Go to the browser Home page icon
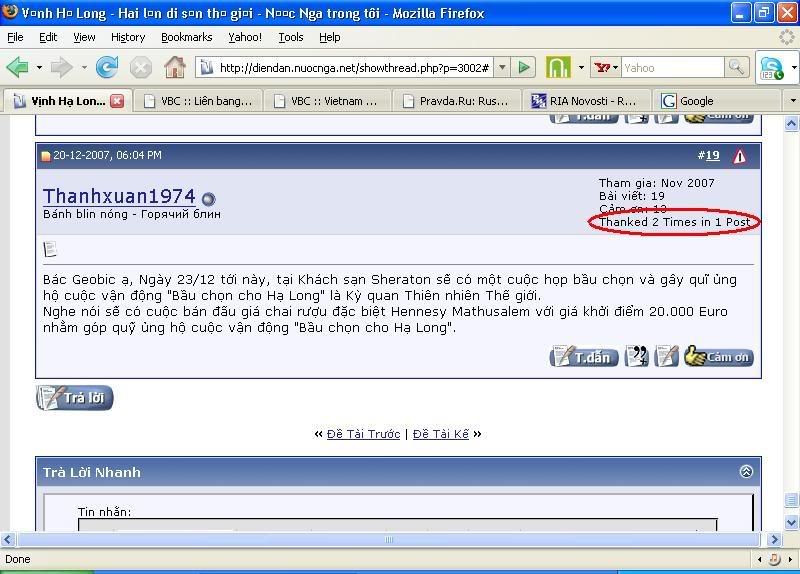 click(175, 68)
